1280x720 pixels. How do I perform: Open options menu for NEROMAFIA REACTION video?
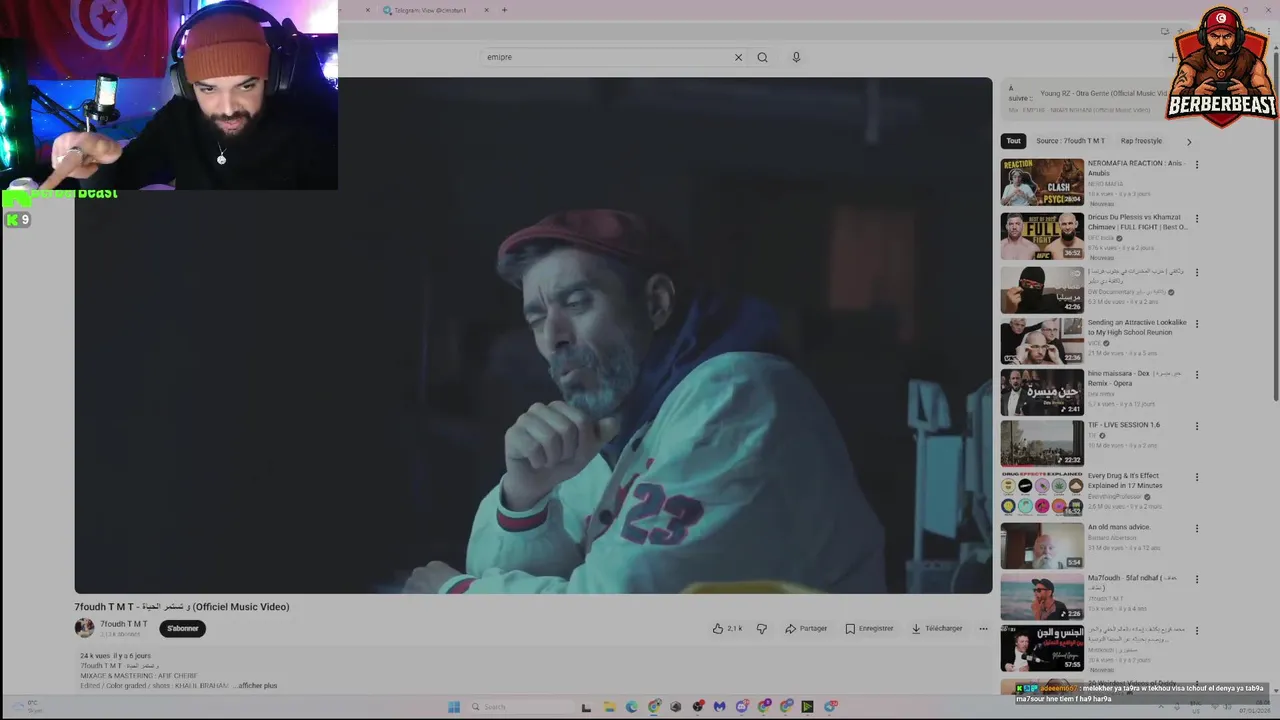point(1196,164)
